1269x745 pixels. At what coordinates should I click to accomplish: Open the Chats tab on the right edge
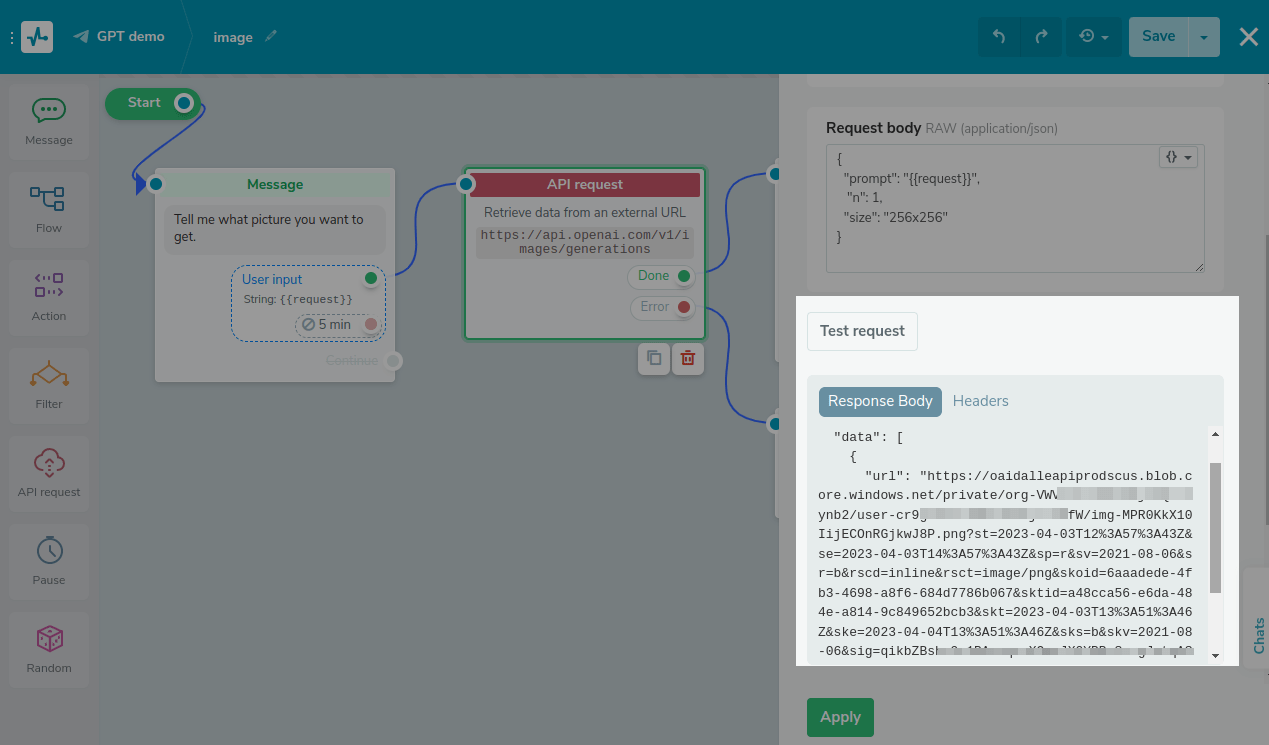1257,635
